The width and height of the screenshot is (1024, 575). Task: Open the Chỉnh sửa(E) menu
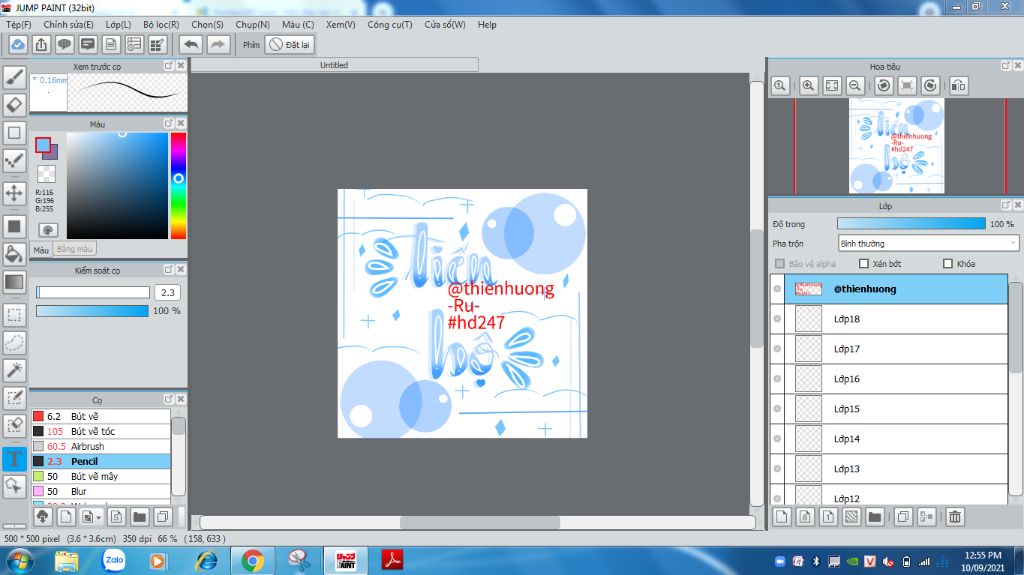[69, 24]
